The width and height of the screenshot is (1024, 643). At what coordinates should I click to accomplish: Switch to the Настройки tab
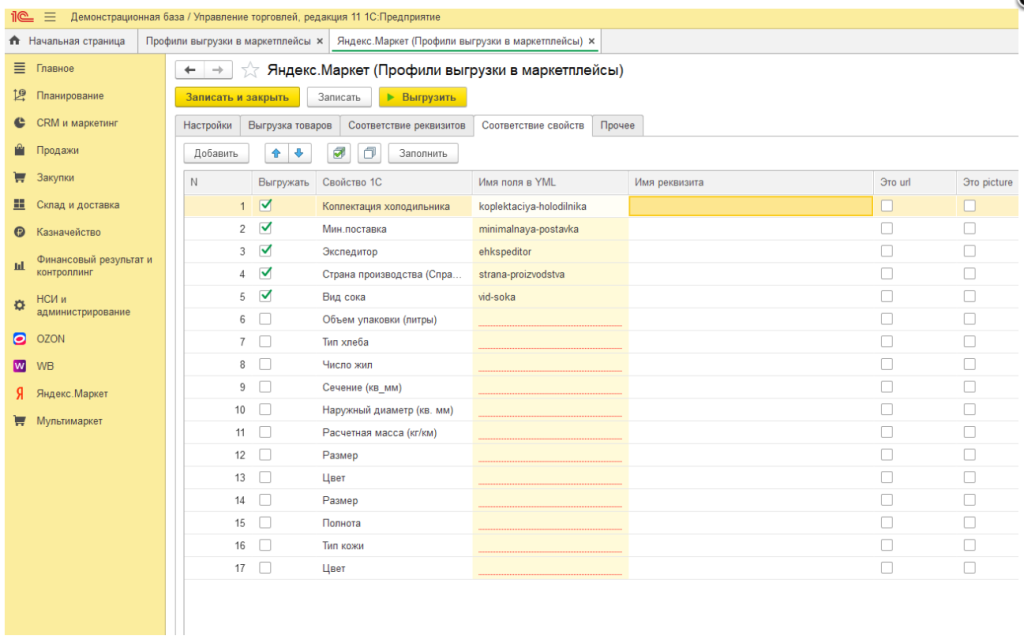(207, 125)
